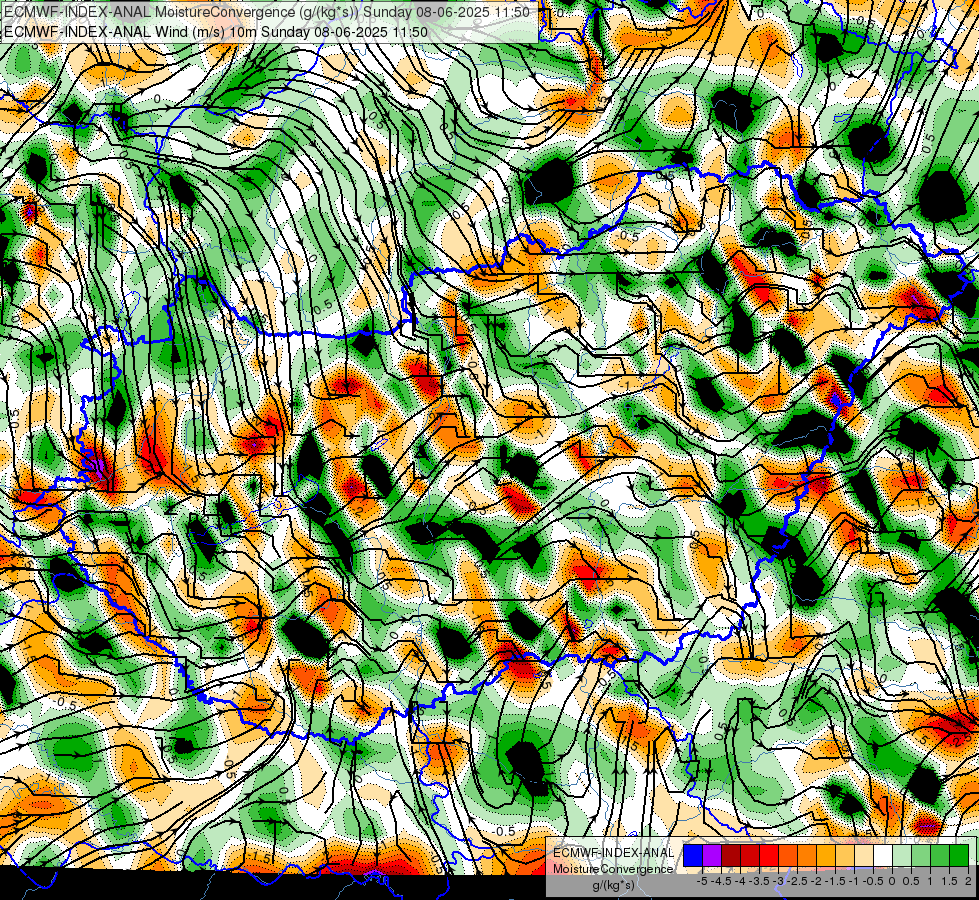This screenshot has height=900, width=979.
Task: Click the MoistureConvergence title line at the top
Action: 267,12
